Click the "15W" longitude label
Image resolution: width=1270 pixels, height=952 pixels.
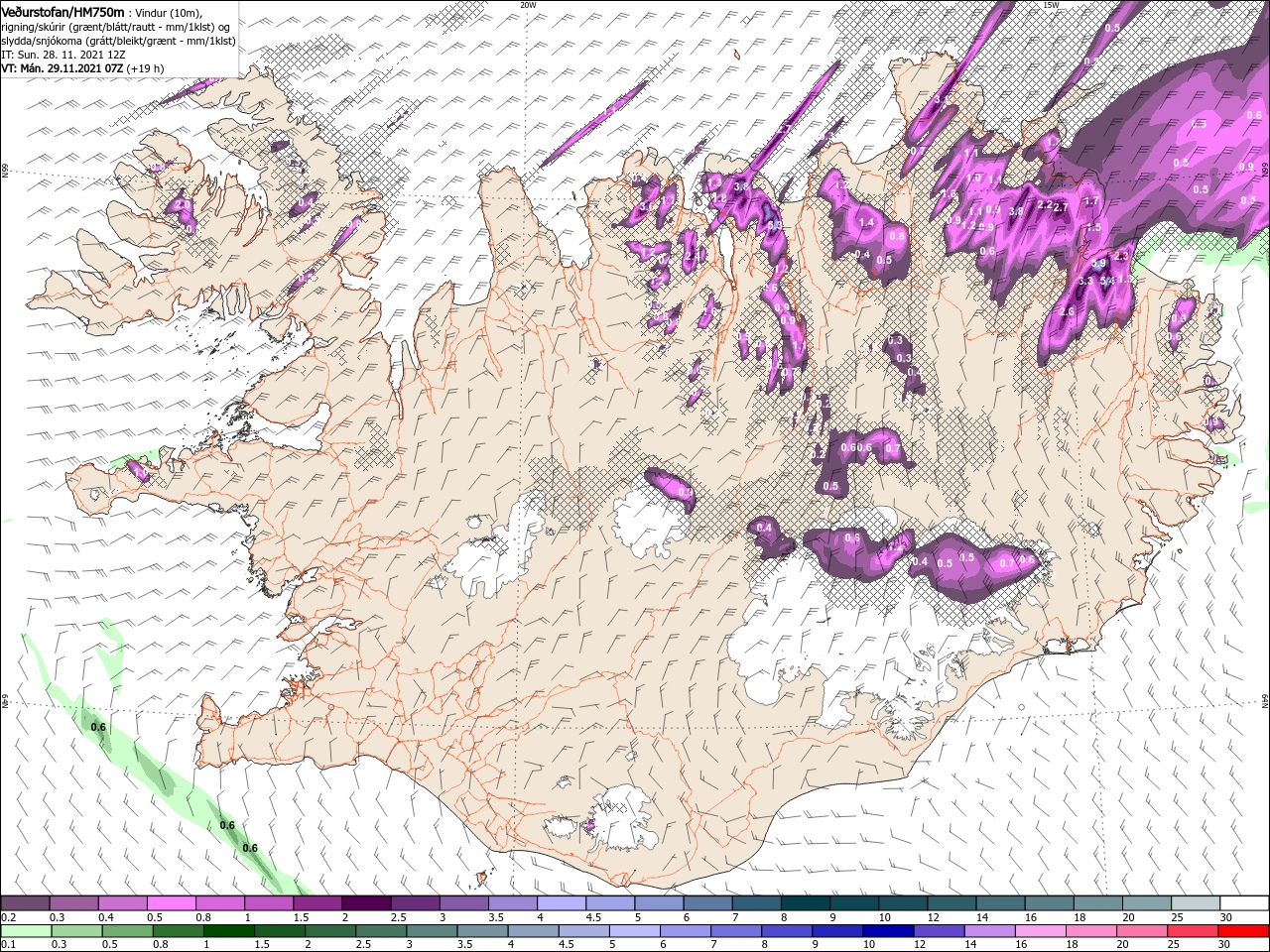click(1051, 5)
